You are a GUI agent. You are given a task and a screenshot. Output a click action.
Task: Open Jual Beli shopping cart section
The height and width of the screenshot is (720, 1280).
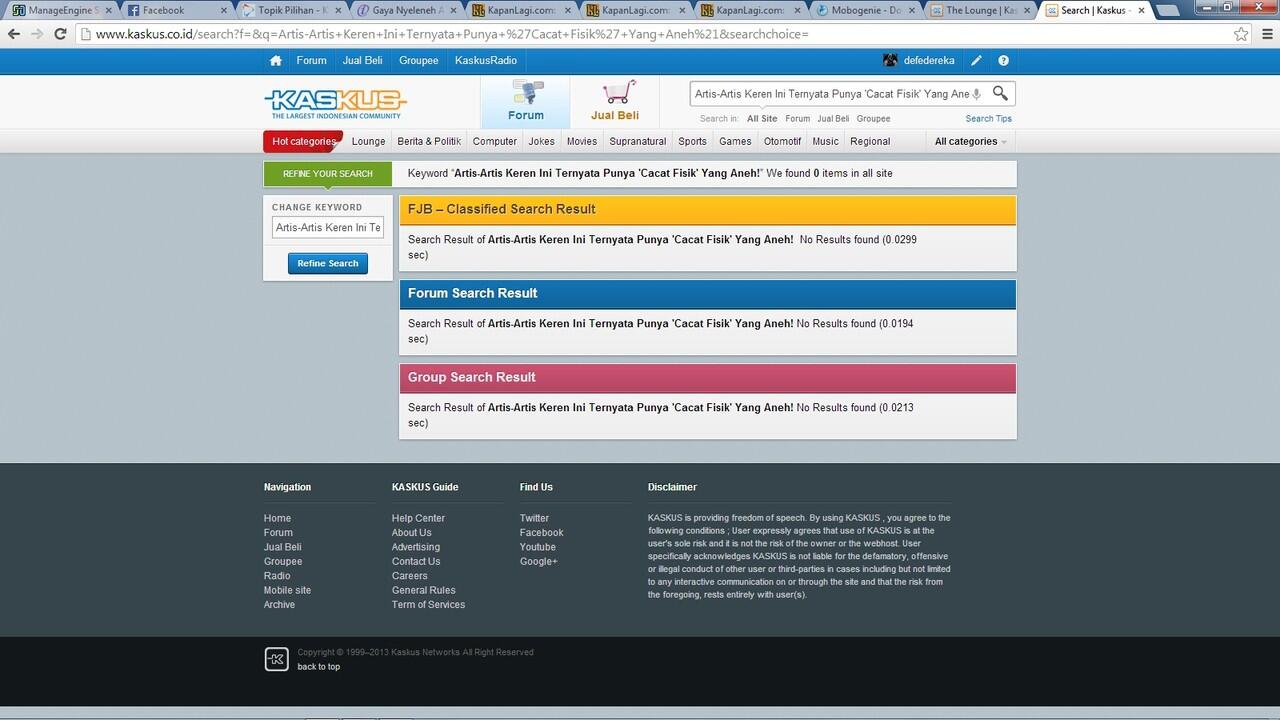tap(614, 101)
